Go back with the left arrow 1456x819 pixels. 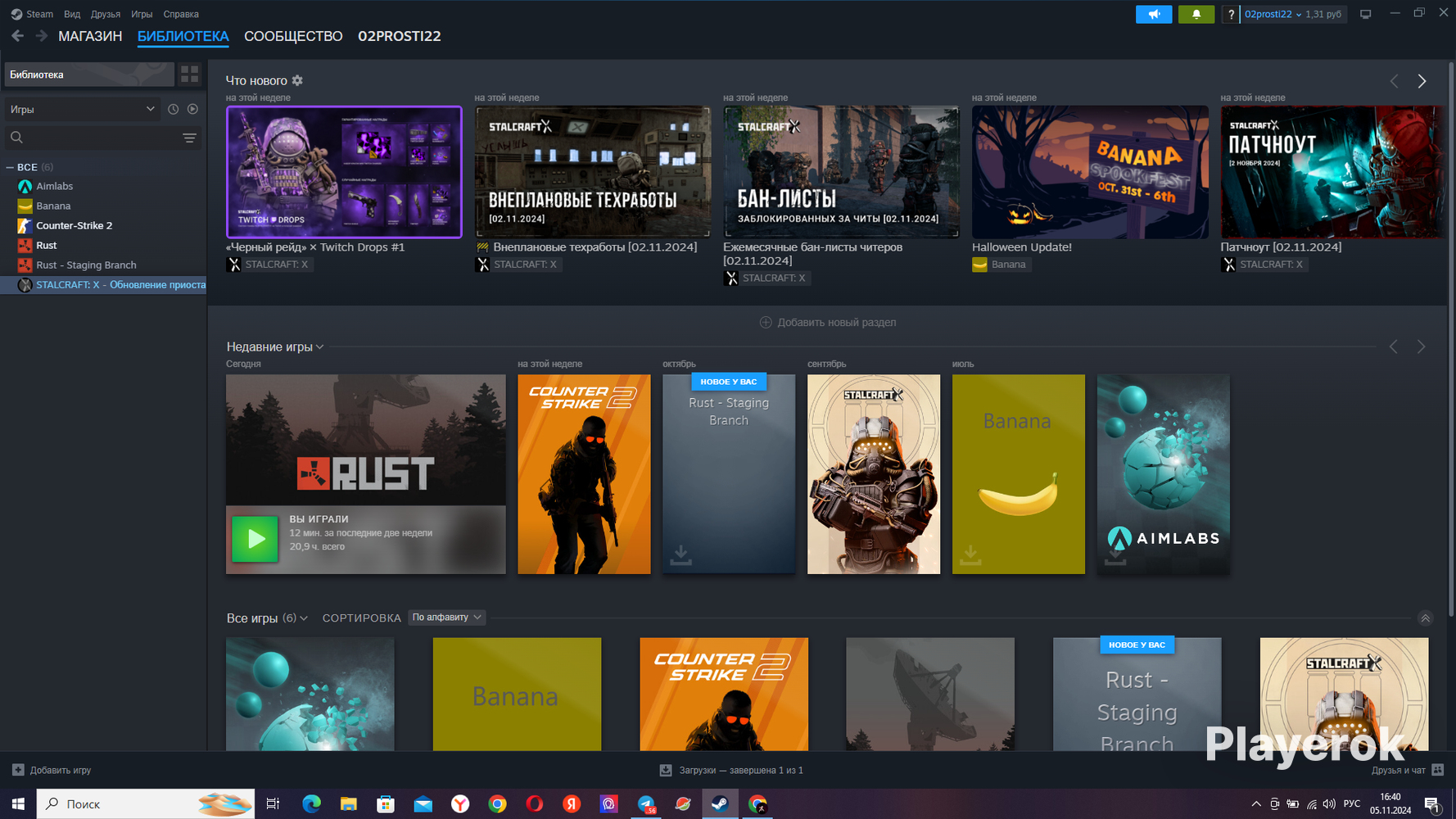pos(18,36)
